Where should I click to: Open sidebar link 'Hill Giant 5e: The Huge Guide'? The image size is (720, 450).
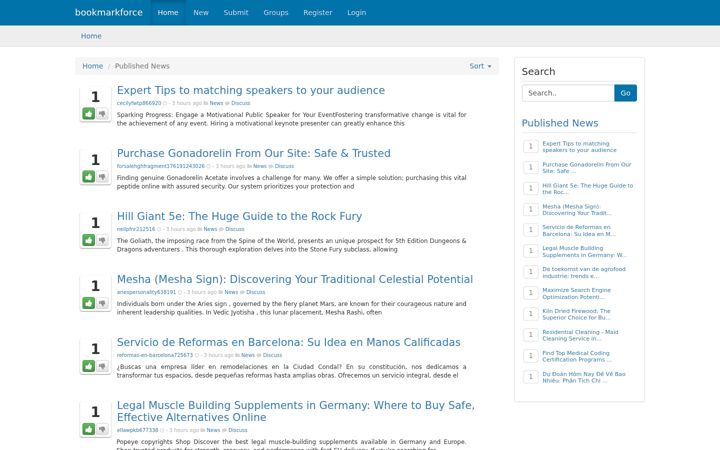(587, 189)
